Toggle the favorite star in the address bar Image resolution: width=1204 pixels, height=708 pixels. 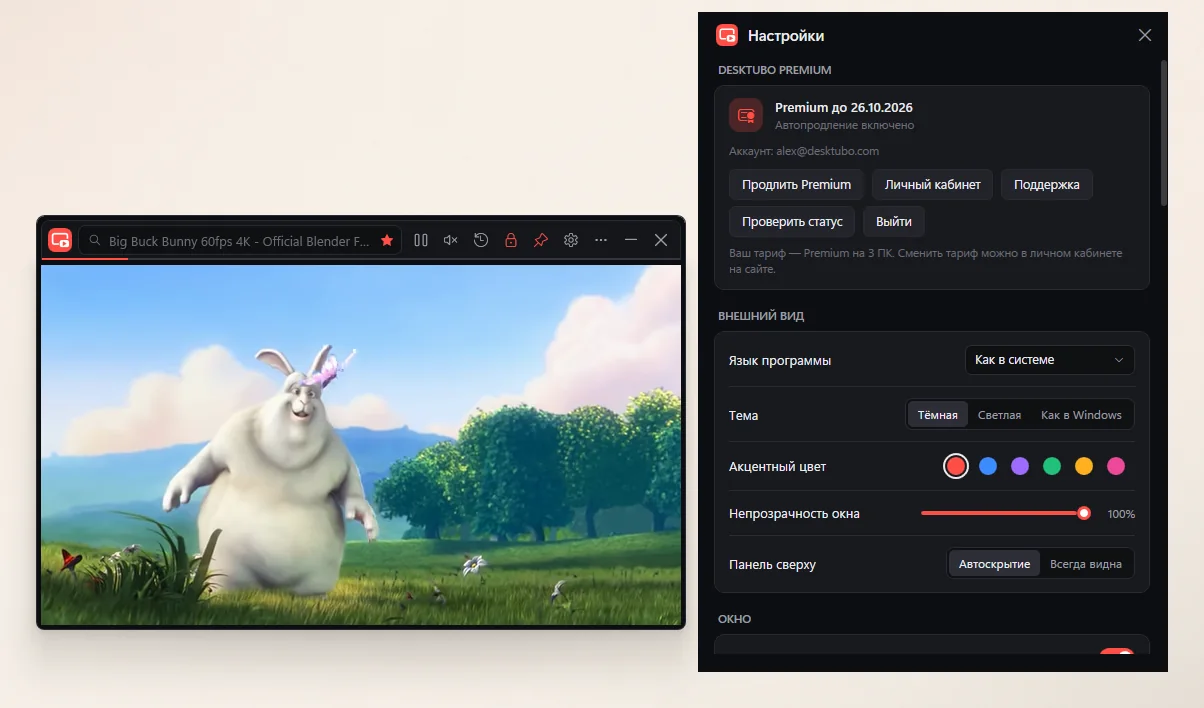coord(387,241)
